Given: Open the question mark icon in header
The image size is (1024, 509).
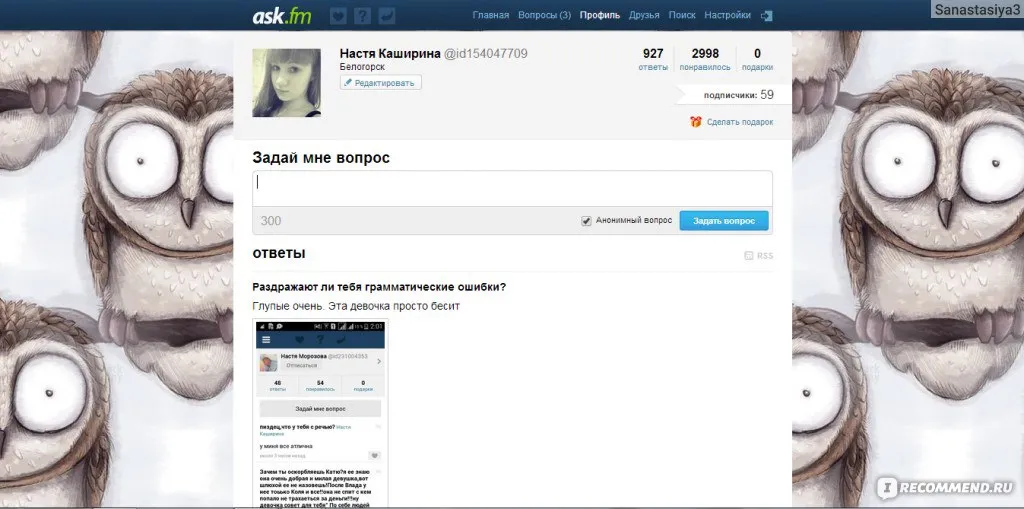Looking at the screenshot, I should click(x=362, y=16).
